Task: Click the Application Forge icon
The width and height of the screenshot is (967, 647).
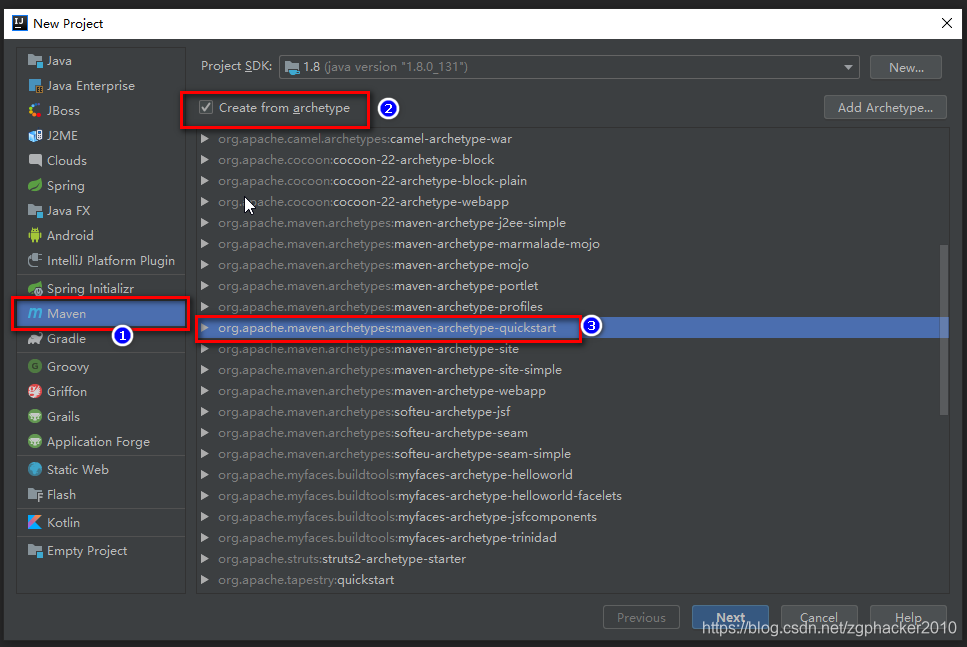Action: click(x=35, y=442)
